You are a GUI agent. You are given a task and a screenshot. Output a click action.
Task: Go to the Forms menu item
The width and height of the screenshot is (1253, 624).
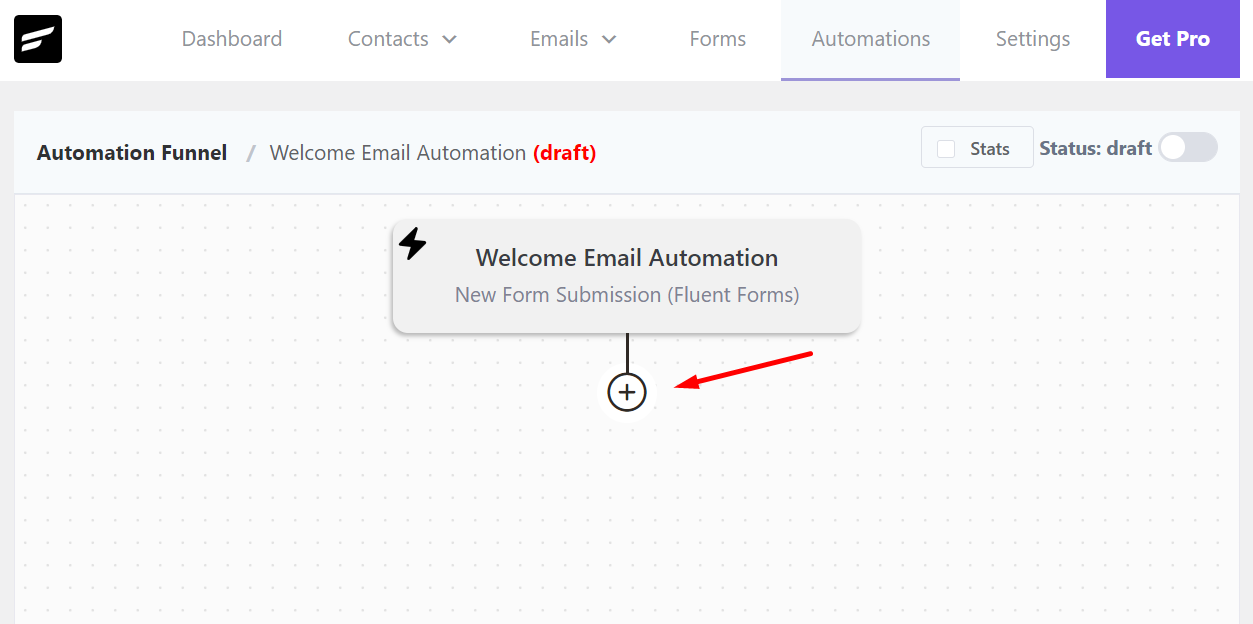[716, 39]
